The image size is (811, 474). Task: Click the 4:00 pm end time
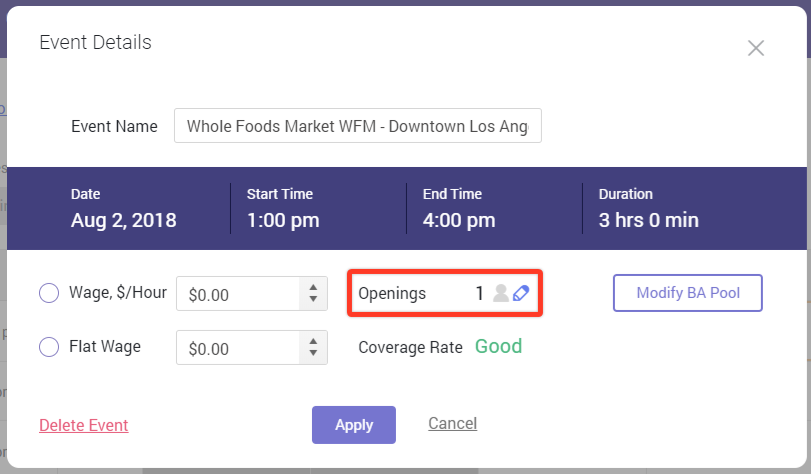point(459,220)
